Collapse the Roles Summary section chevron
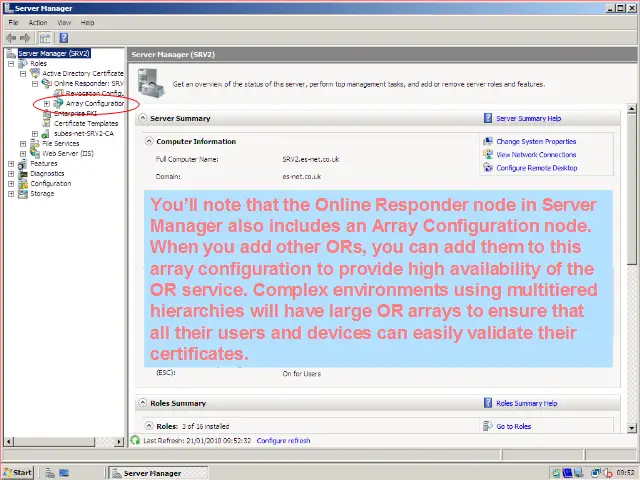This screenshot has height=480, width=640. pos(142,403)
